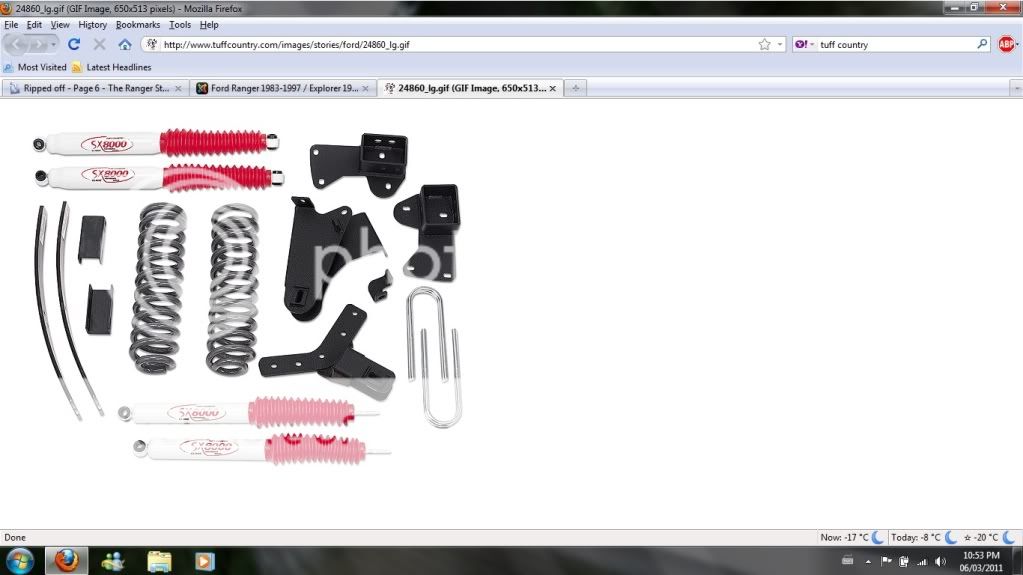Viewport: 1023px width, 575px height.
Task: Open the Bookmarks menu
Action: (x=138, y=24)
